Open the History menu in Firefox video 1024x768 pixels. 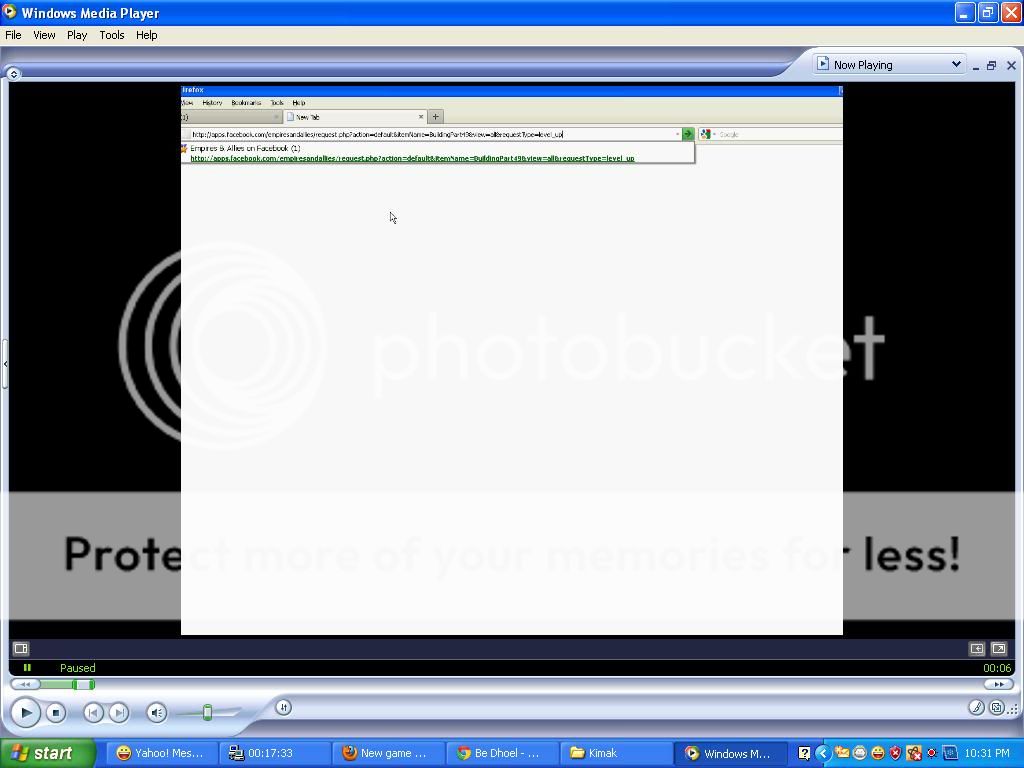(x=212, y=103)
